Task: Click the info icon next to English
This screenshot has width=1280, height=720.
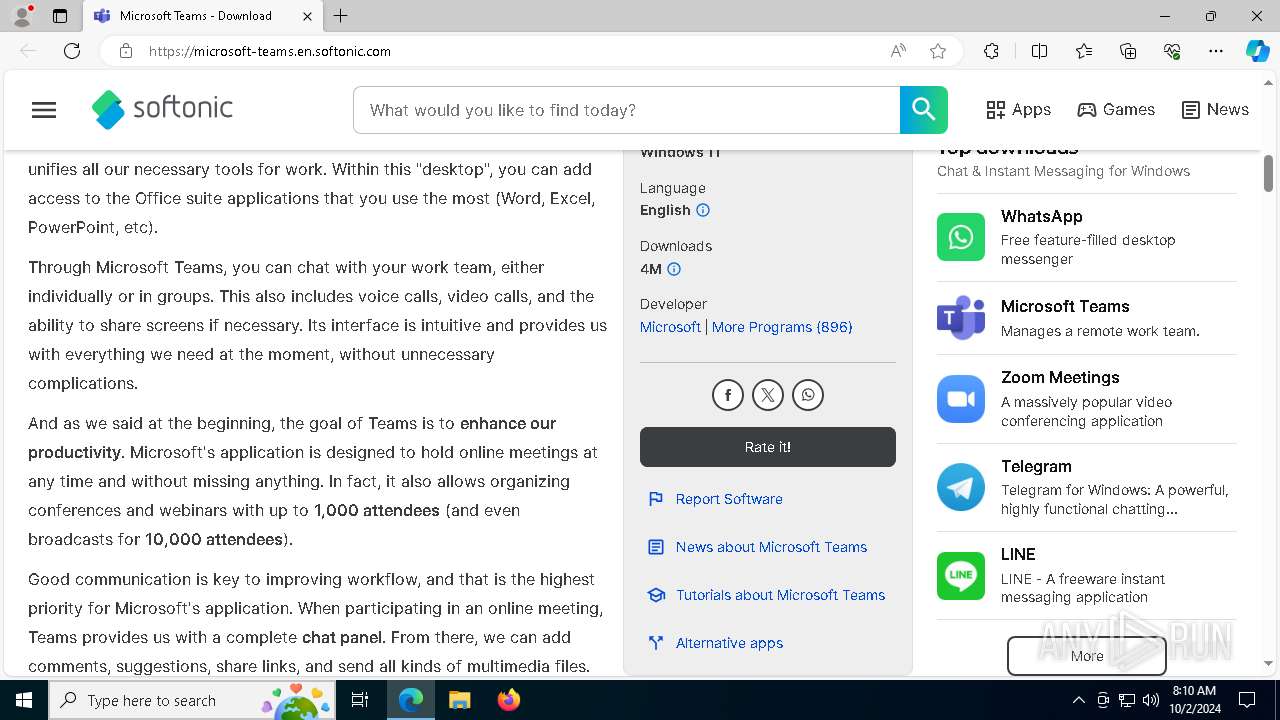Action: coord(703,210)
